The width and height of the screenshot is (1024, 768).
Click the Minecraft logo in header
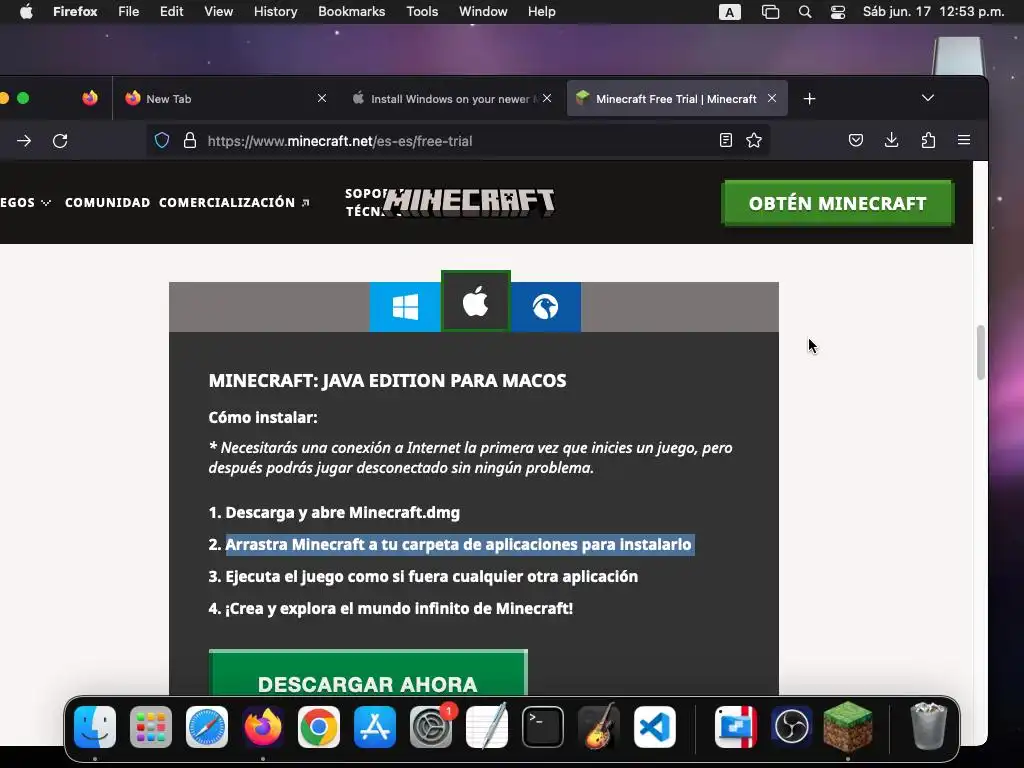pyautogui.click(x=469, y=202)
